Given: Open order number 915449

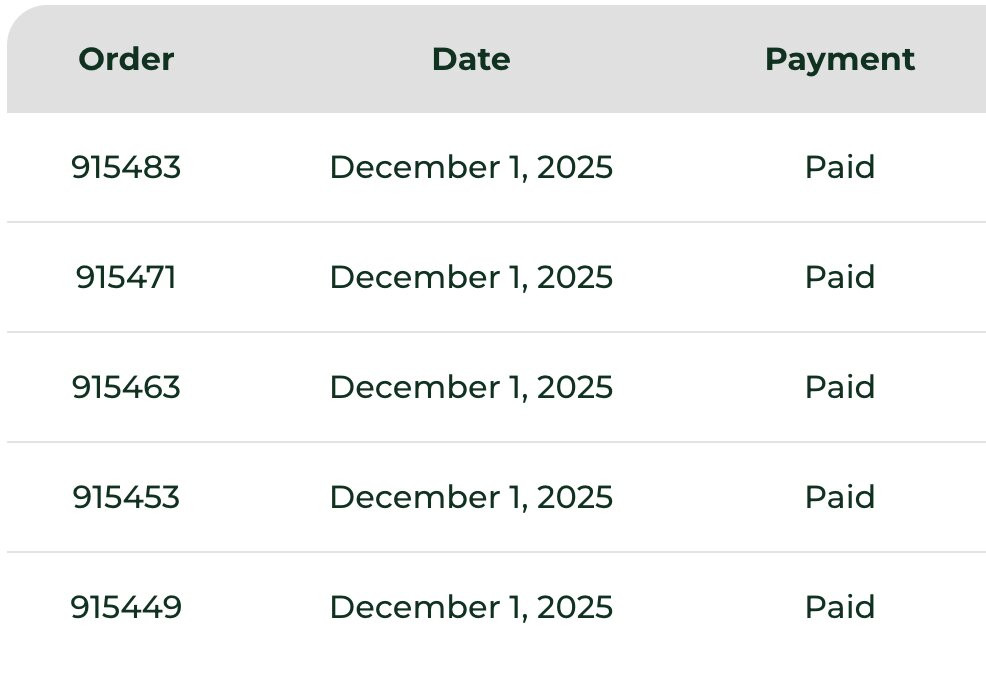Looking at the screenshot, I should pyautogui.click(x=126, y=607).
